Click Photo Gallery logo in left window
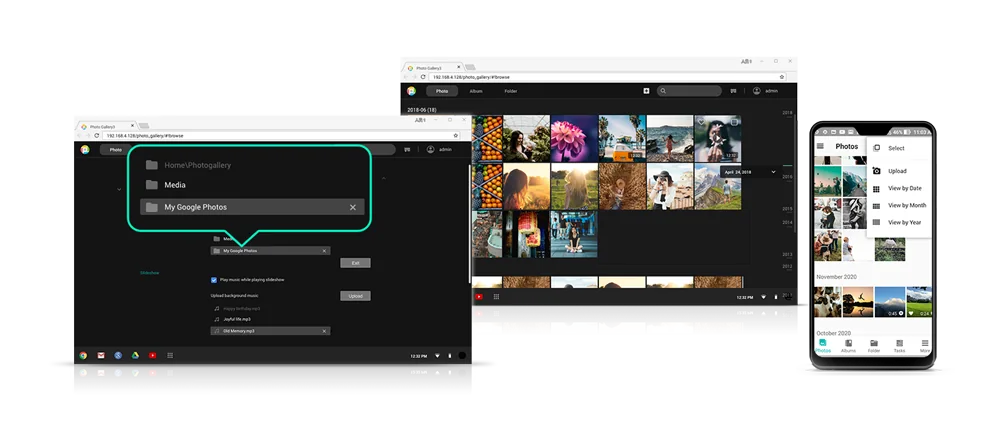 85,149
